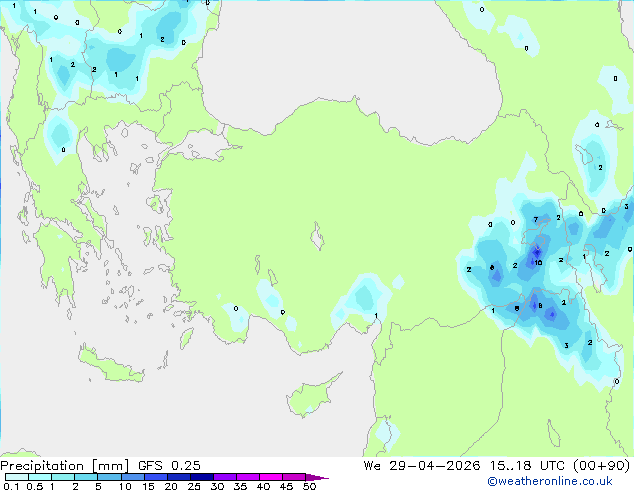Pick the 45–50 mm legend color box
The height and width of the screenshot is (490, 634).
tap(294, 477)
